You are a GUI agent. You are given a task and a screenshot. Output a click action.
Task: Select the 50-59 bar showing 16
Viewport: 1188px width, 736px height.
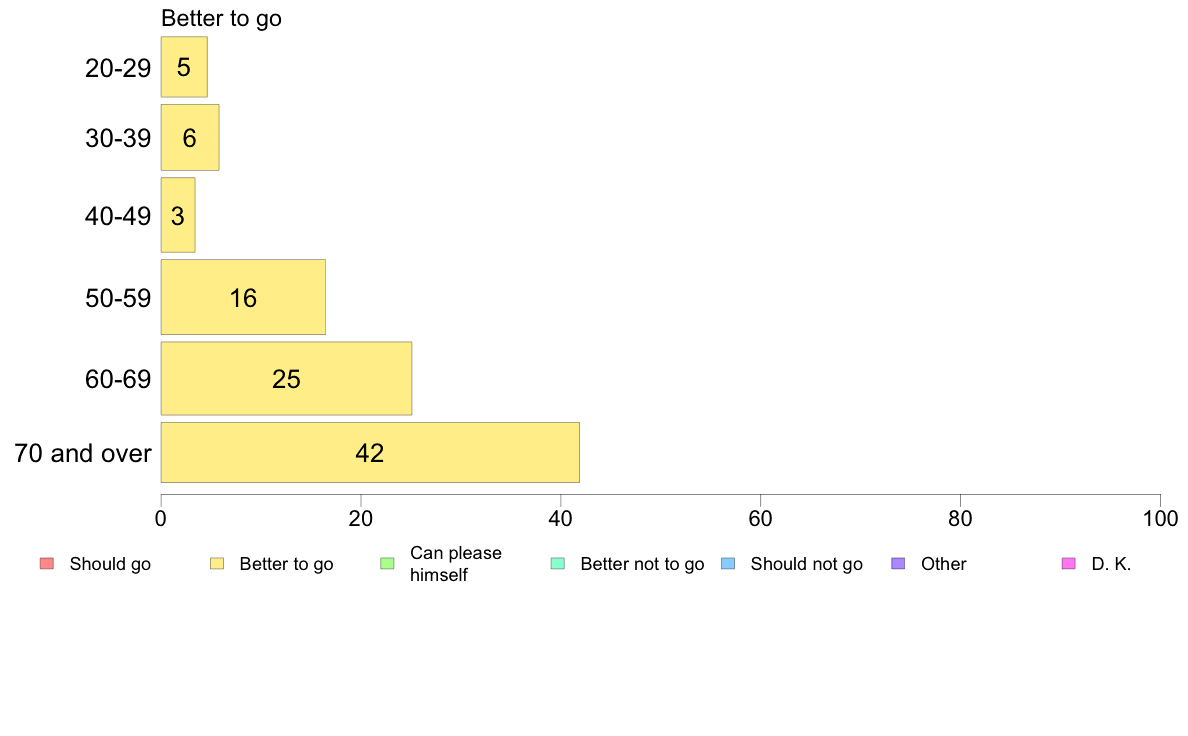point(243,297)
